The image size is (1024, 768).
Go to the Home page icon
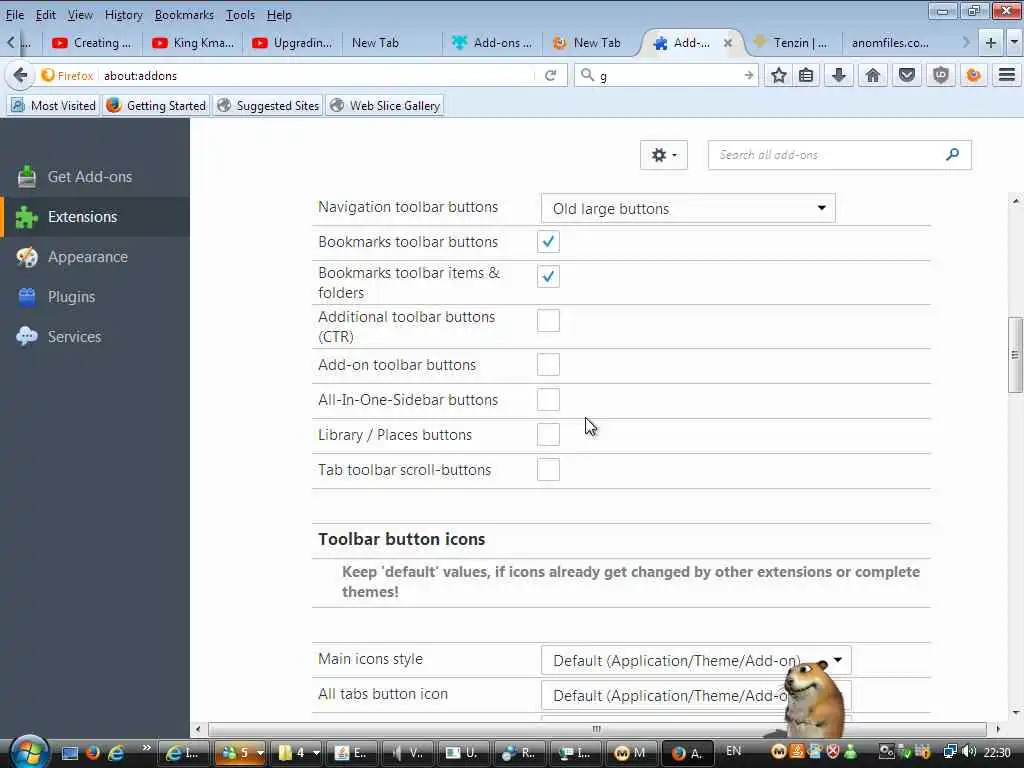coord(872,76)
